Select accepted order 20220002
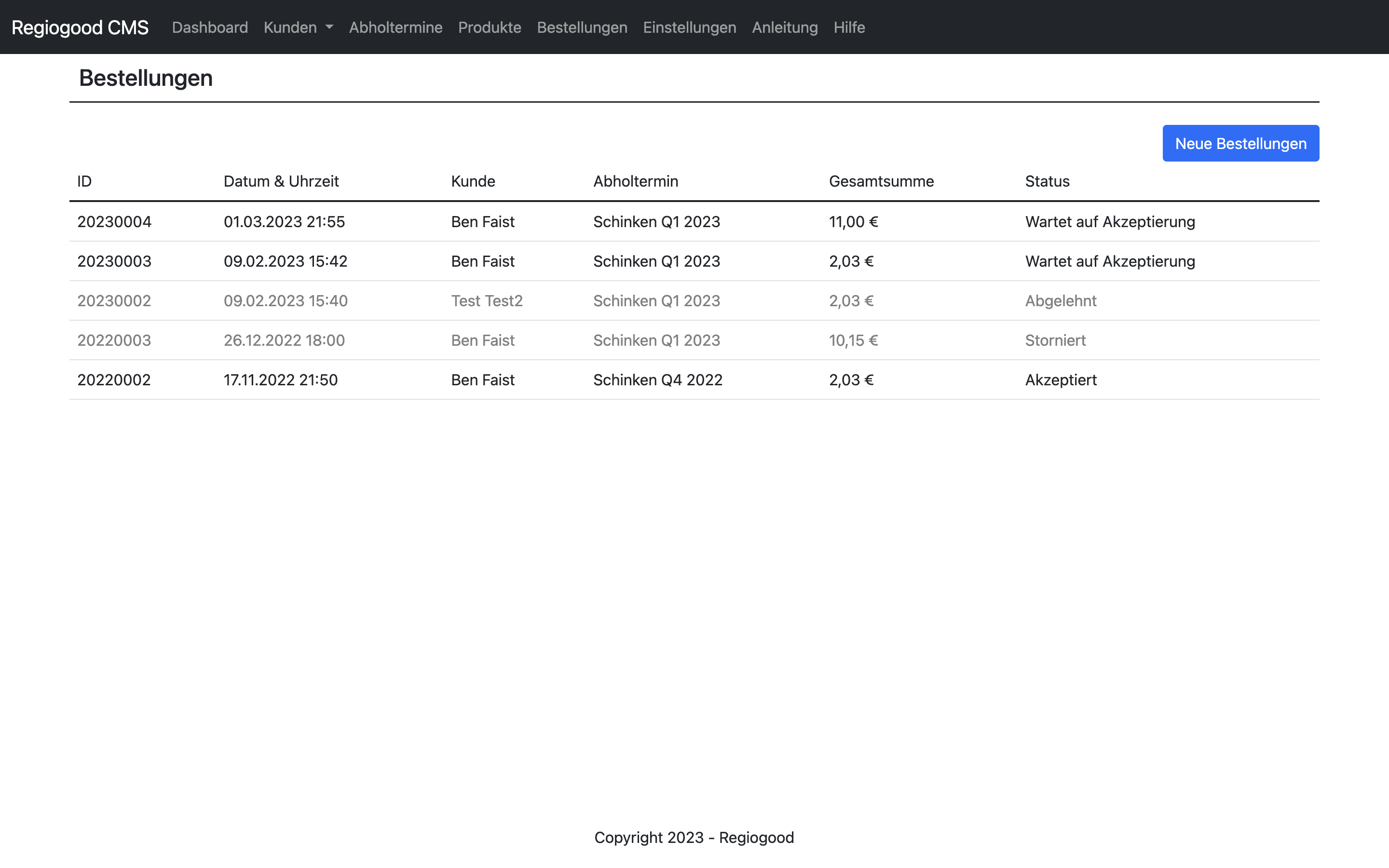1389x868 pixels. click(x=114, y=380)
